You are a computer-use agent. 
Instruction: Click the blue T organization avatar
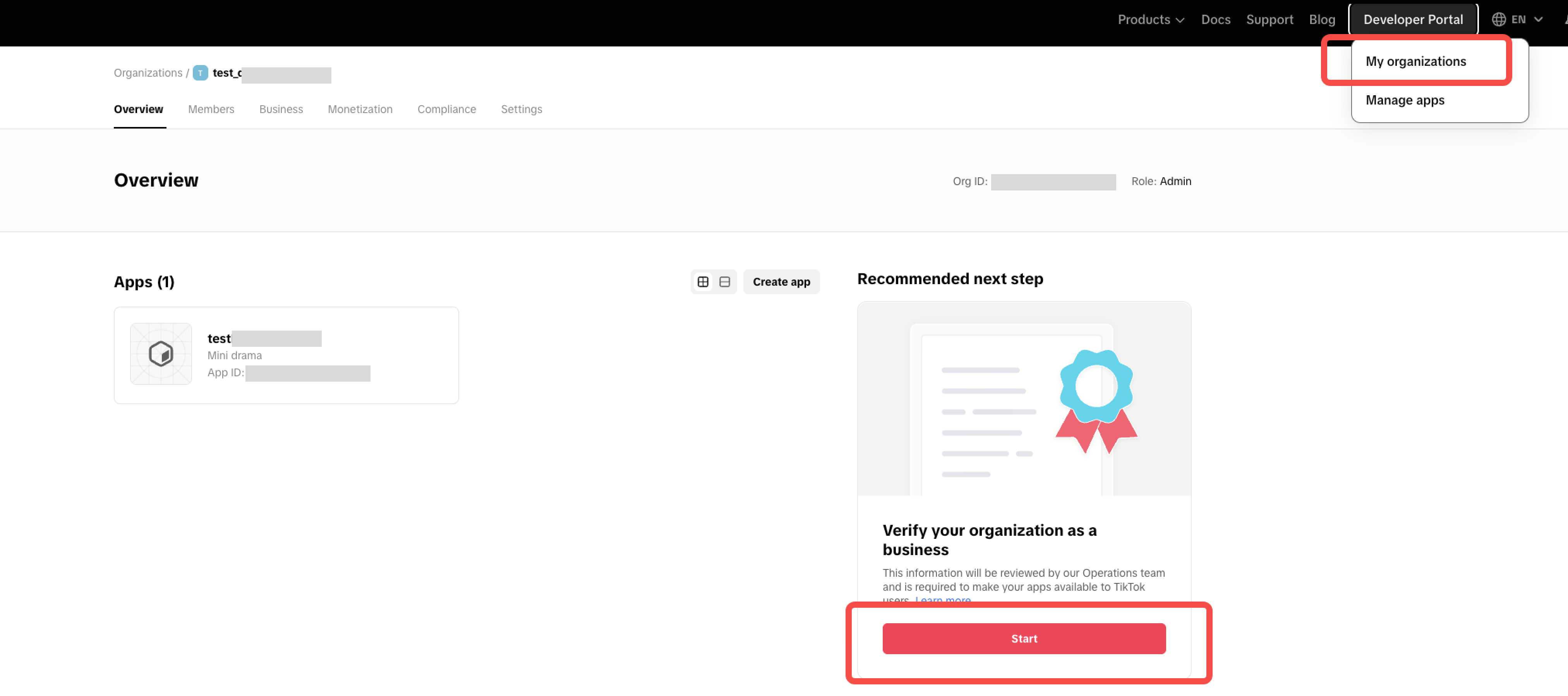pyautogui.click(x=200, y=73)
